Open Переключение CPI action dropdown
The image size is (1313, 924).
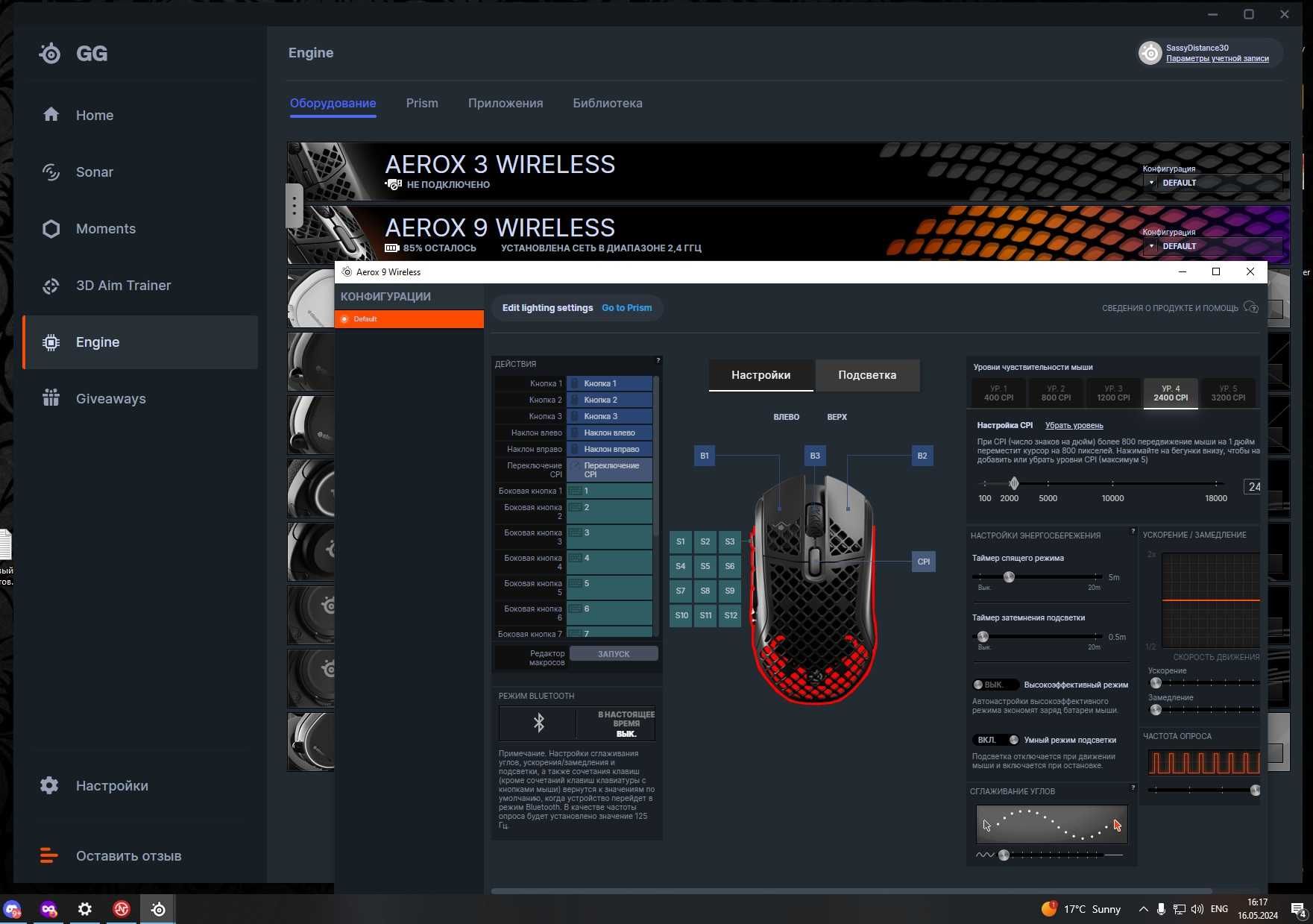[609, 470]
